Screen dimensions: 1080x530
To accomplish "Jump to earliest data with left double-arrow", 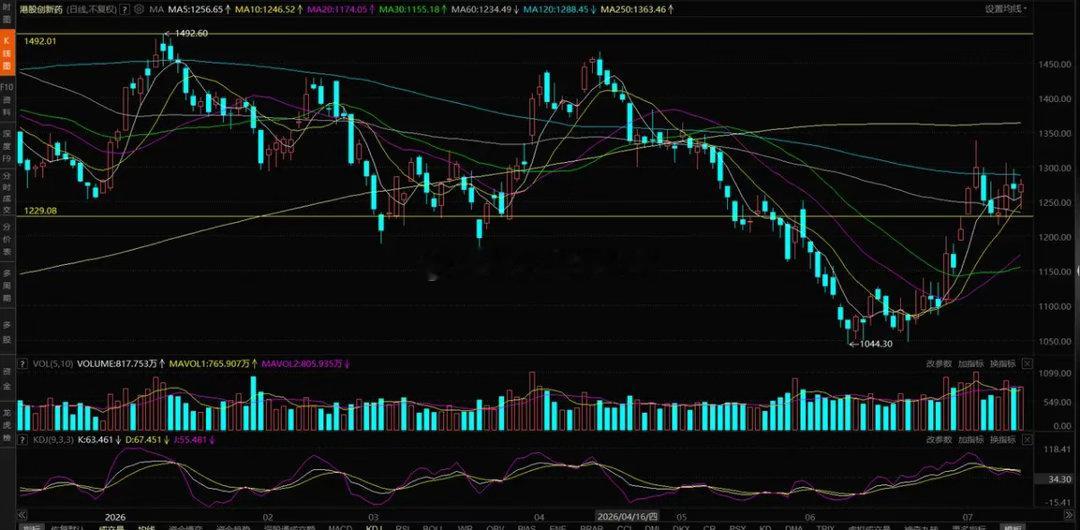I will pos(22,516).
